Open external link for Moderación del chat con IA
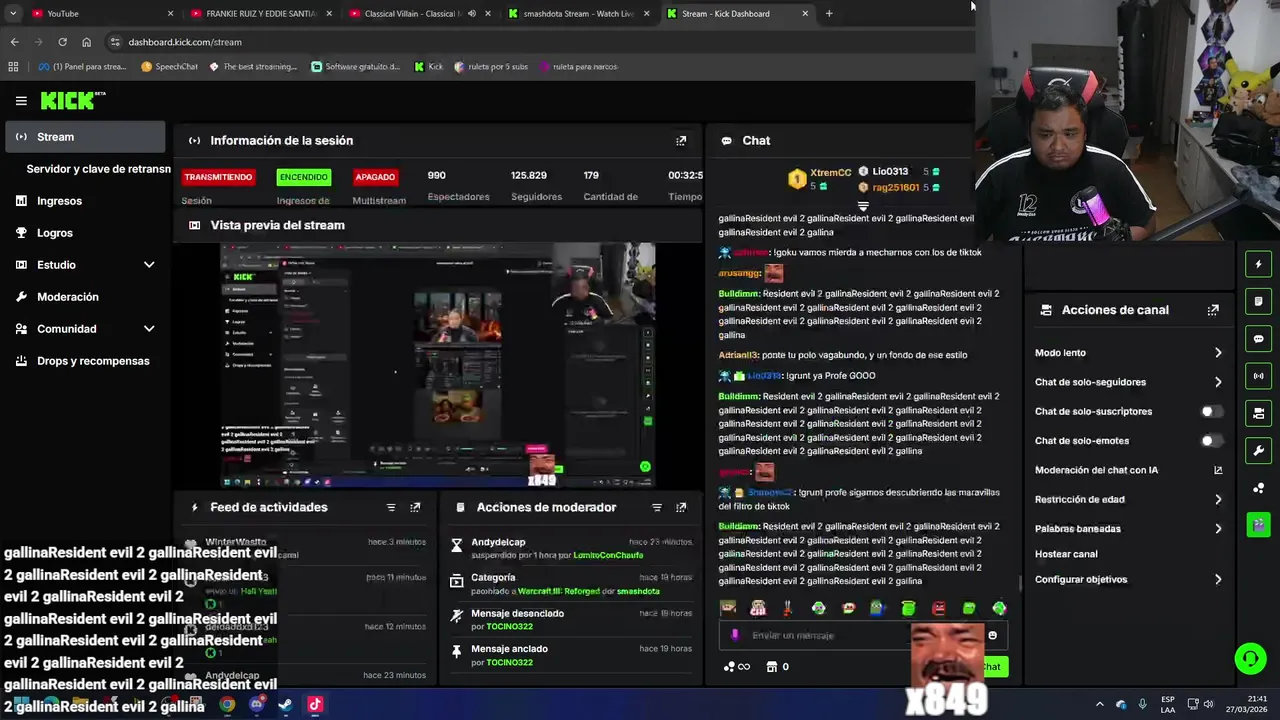 tap(1218, 470)
